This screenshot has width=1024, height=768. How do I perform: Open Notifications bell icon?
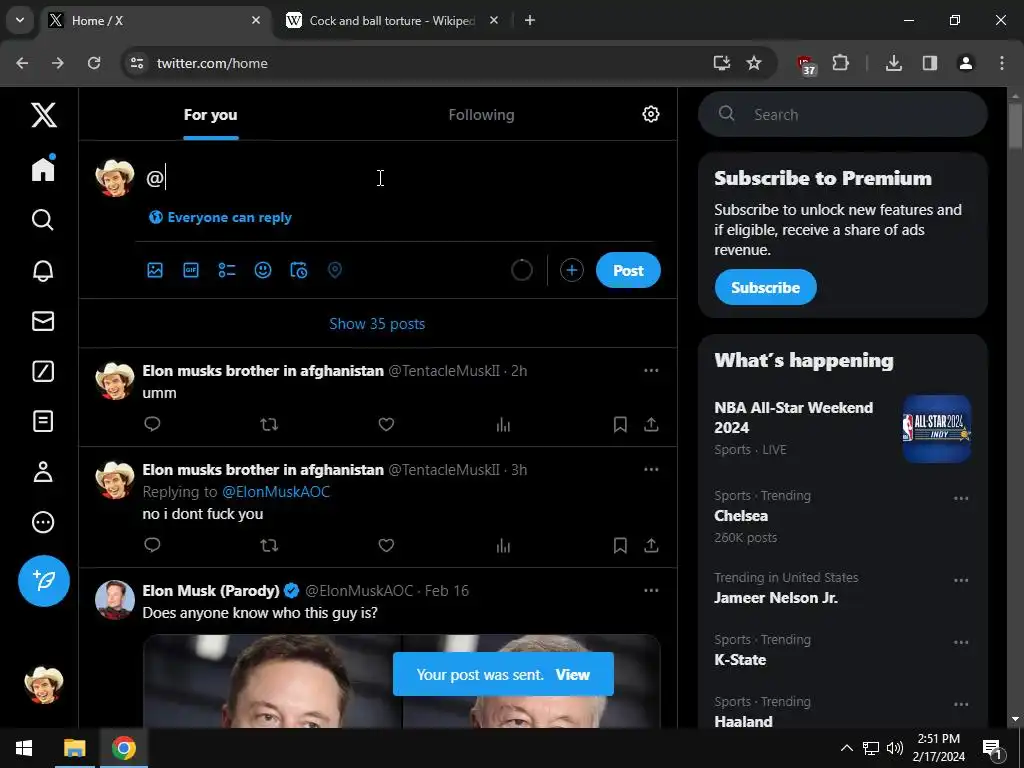click(43, 270)
